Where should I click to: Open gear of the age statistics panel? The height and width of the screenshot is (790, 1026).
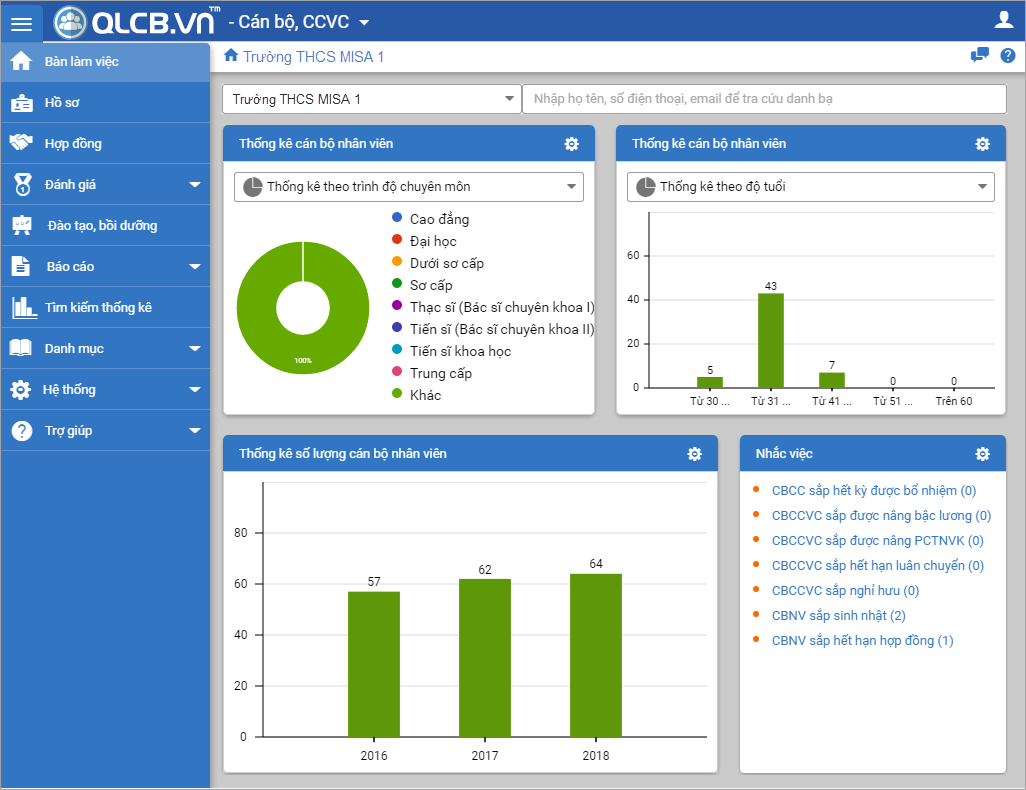click(982, 144)
